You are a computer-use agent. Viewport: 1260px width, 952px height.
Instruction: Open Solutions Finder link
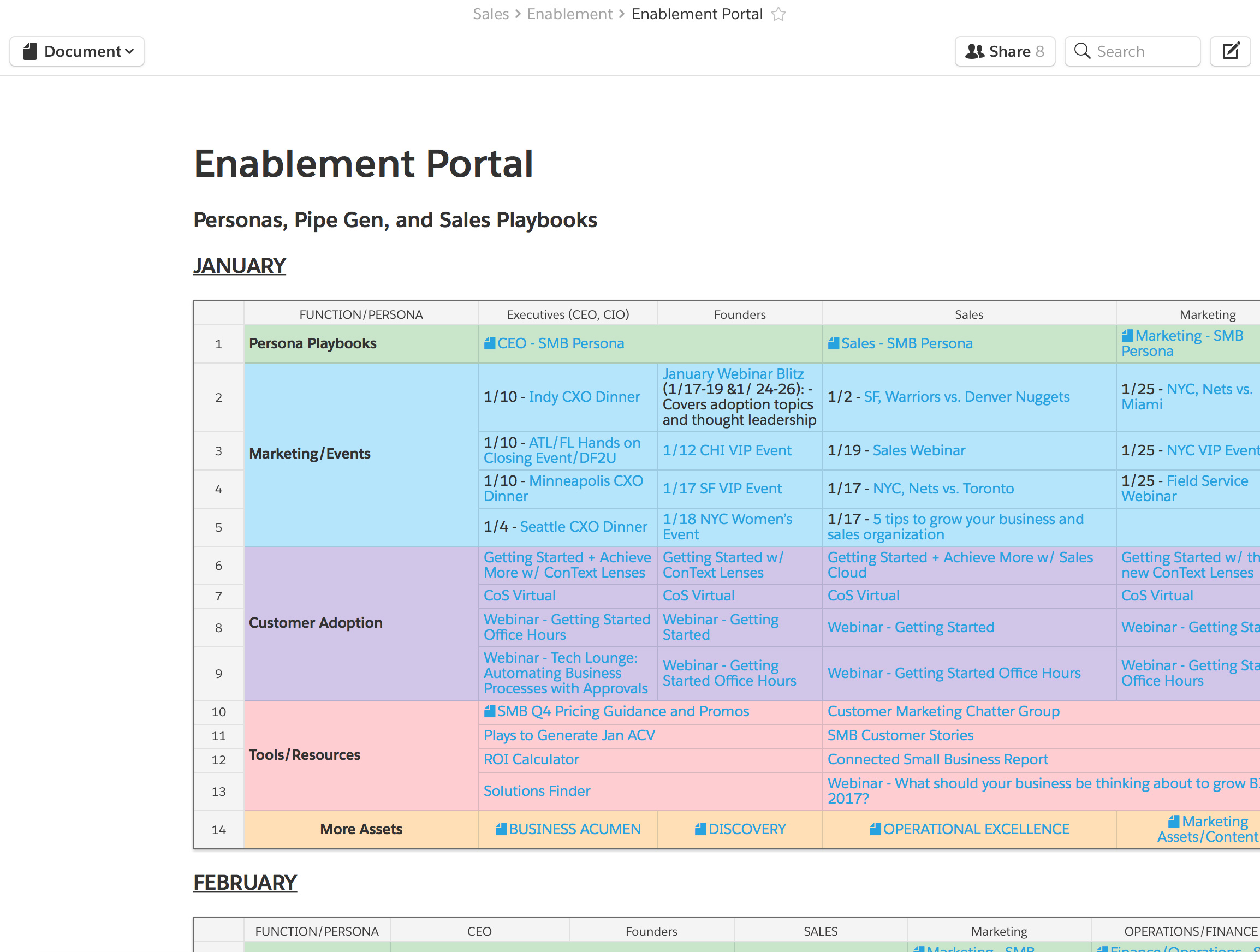point(537,792)
